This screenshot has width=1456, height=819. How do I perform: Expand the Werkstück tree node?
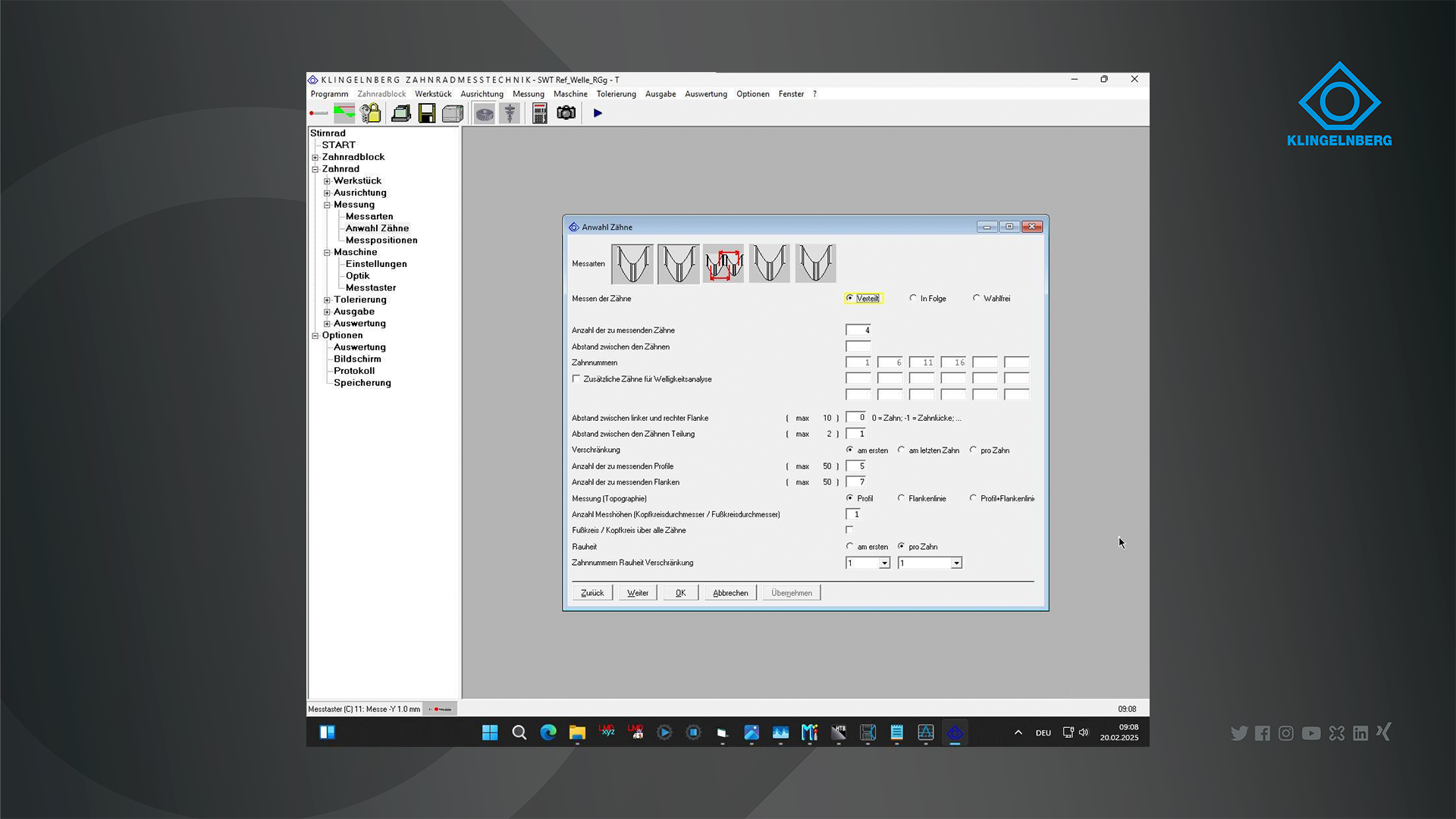(327, 181)
